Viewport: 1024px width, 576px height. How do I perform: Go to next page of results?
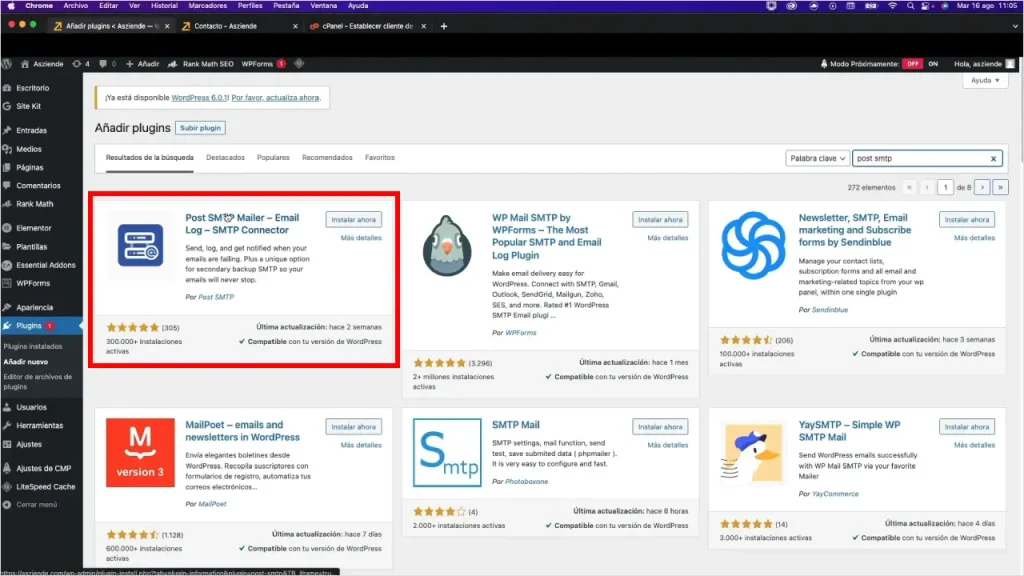pyautogui.click(x=982, y=187)
